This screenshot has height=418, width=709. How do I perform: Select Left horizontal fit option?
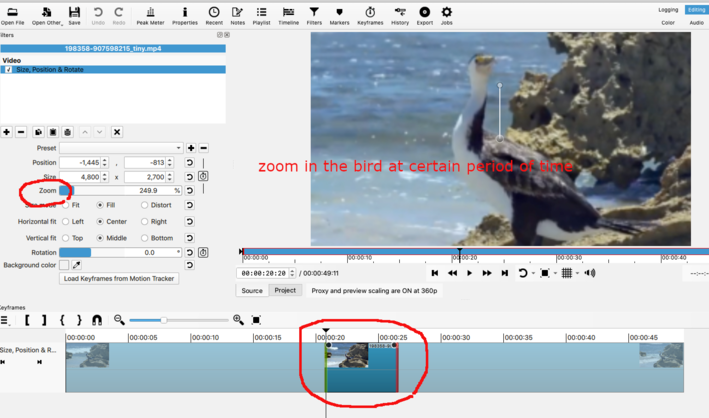tap(66, 221)
